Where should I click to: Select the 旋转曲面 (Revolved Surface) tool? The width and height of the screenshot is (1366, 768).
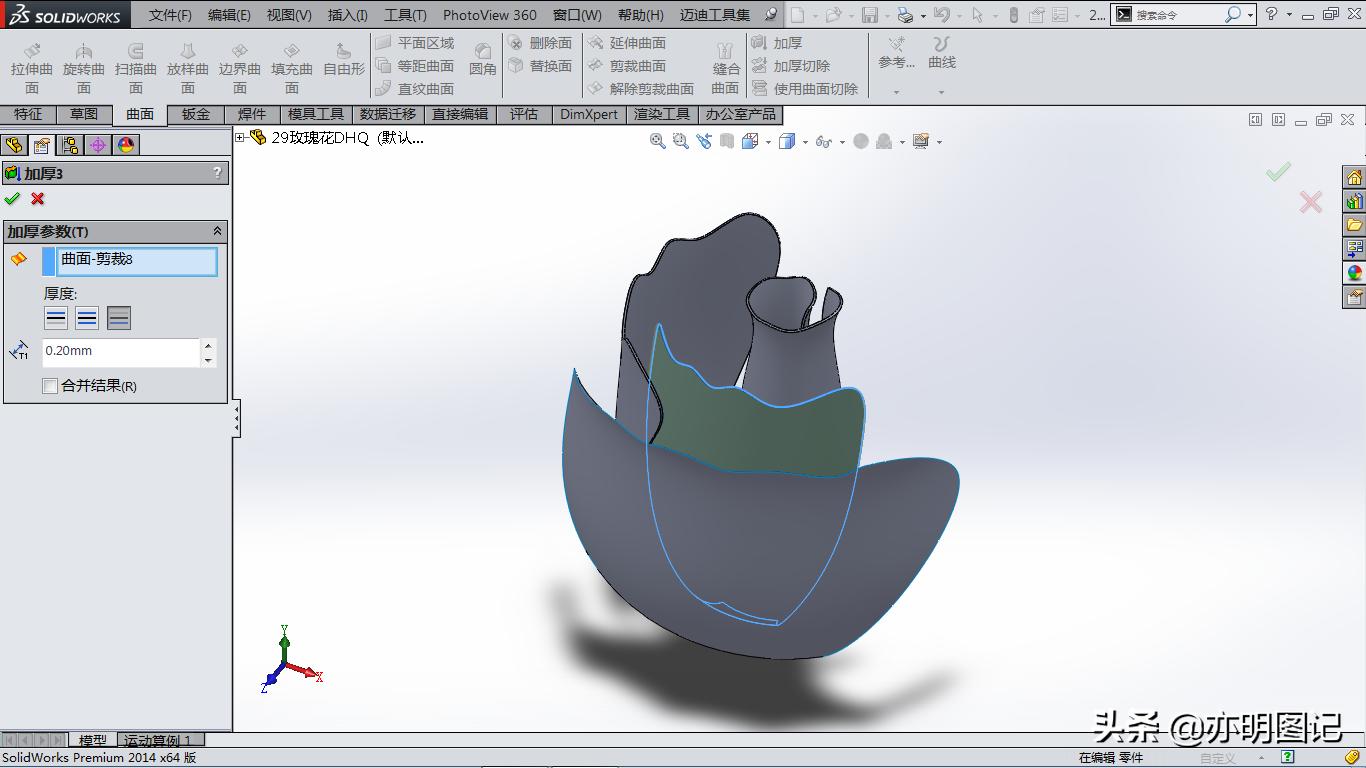(84, 62)
